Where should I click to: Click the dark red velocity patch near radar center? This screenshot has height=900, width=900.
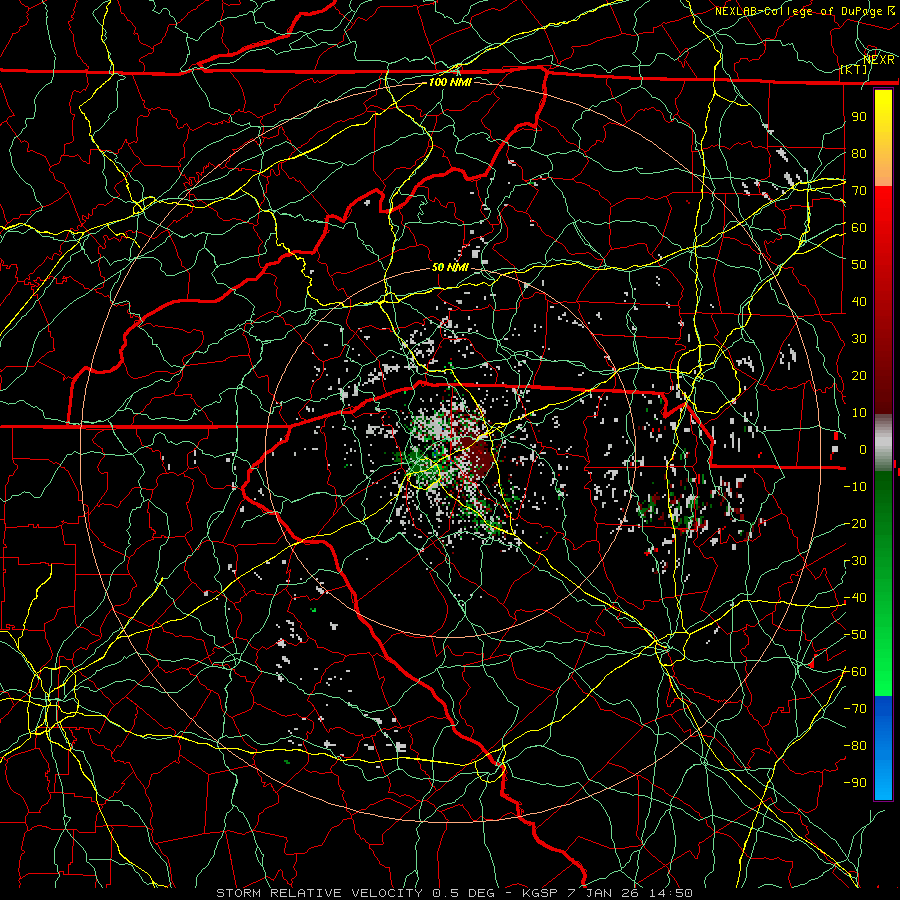[x=478, y=457]
